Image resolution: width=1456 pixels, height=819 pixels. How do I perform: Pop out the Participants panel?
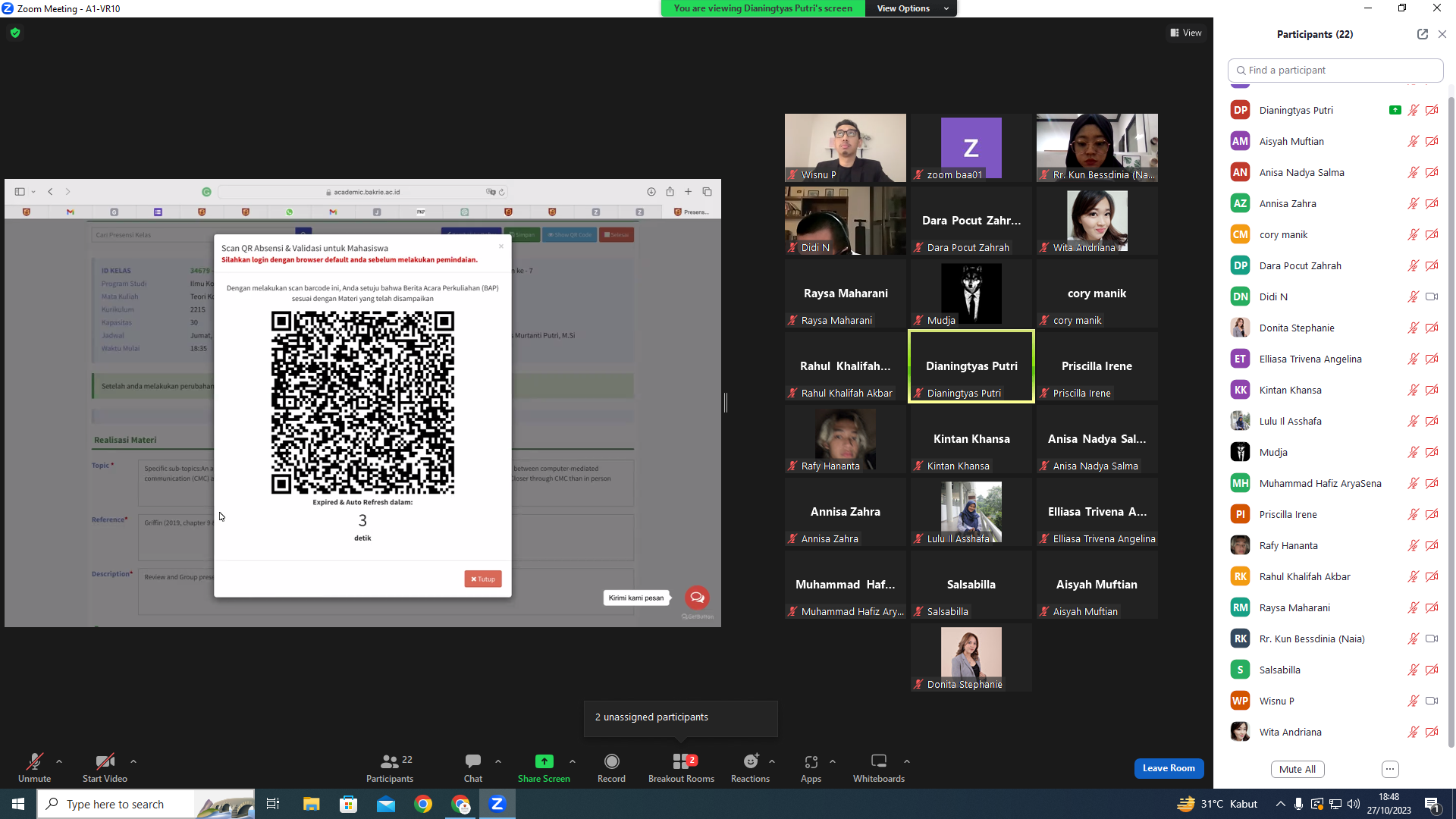[x=1423, y=34]
